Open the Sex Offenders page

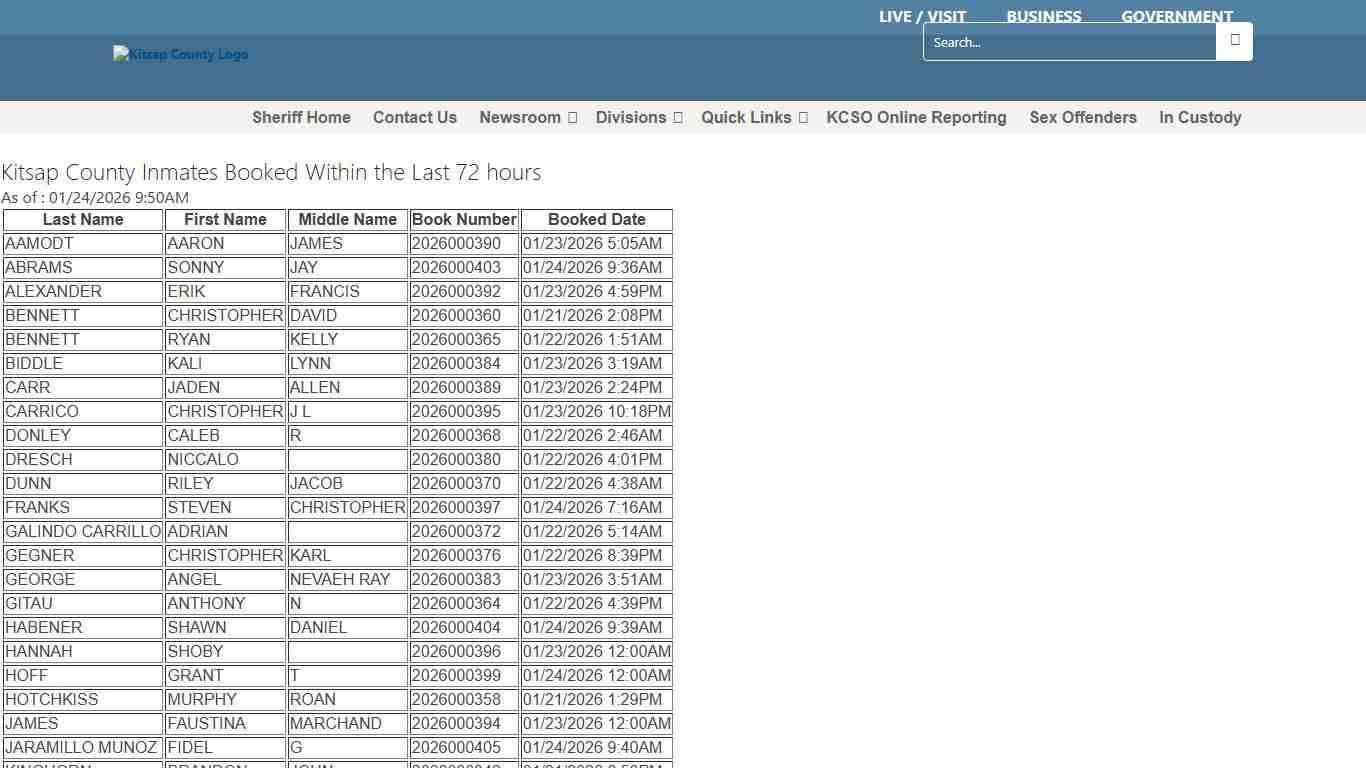tap(1083, 117)
